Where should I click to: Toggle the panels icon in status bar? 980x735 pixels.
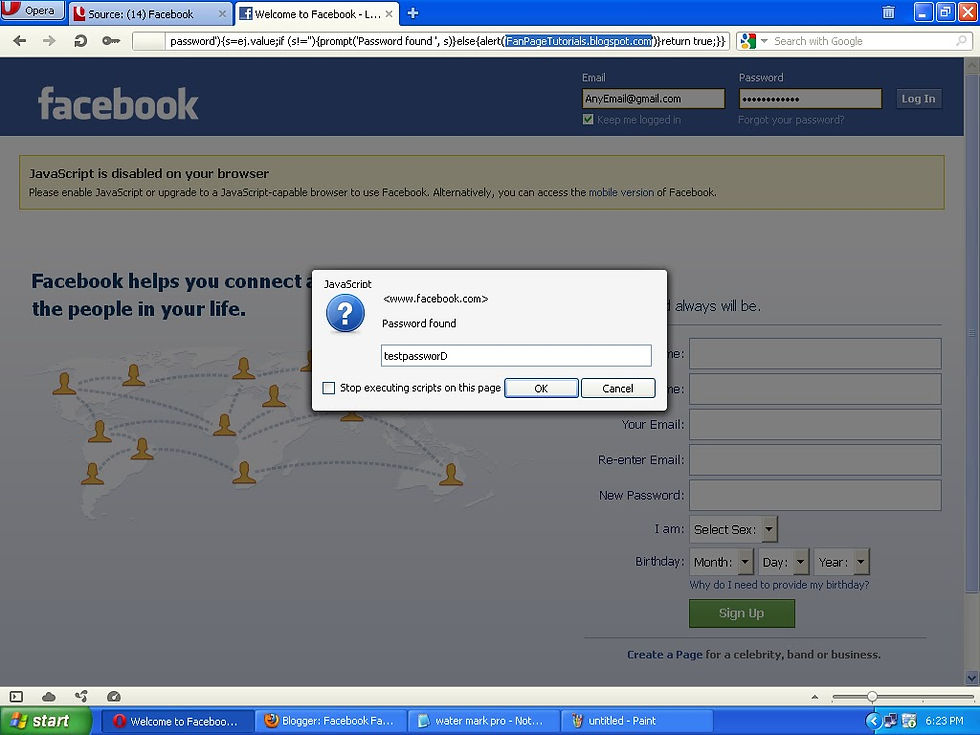point(16,696)
